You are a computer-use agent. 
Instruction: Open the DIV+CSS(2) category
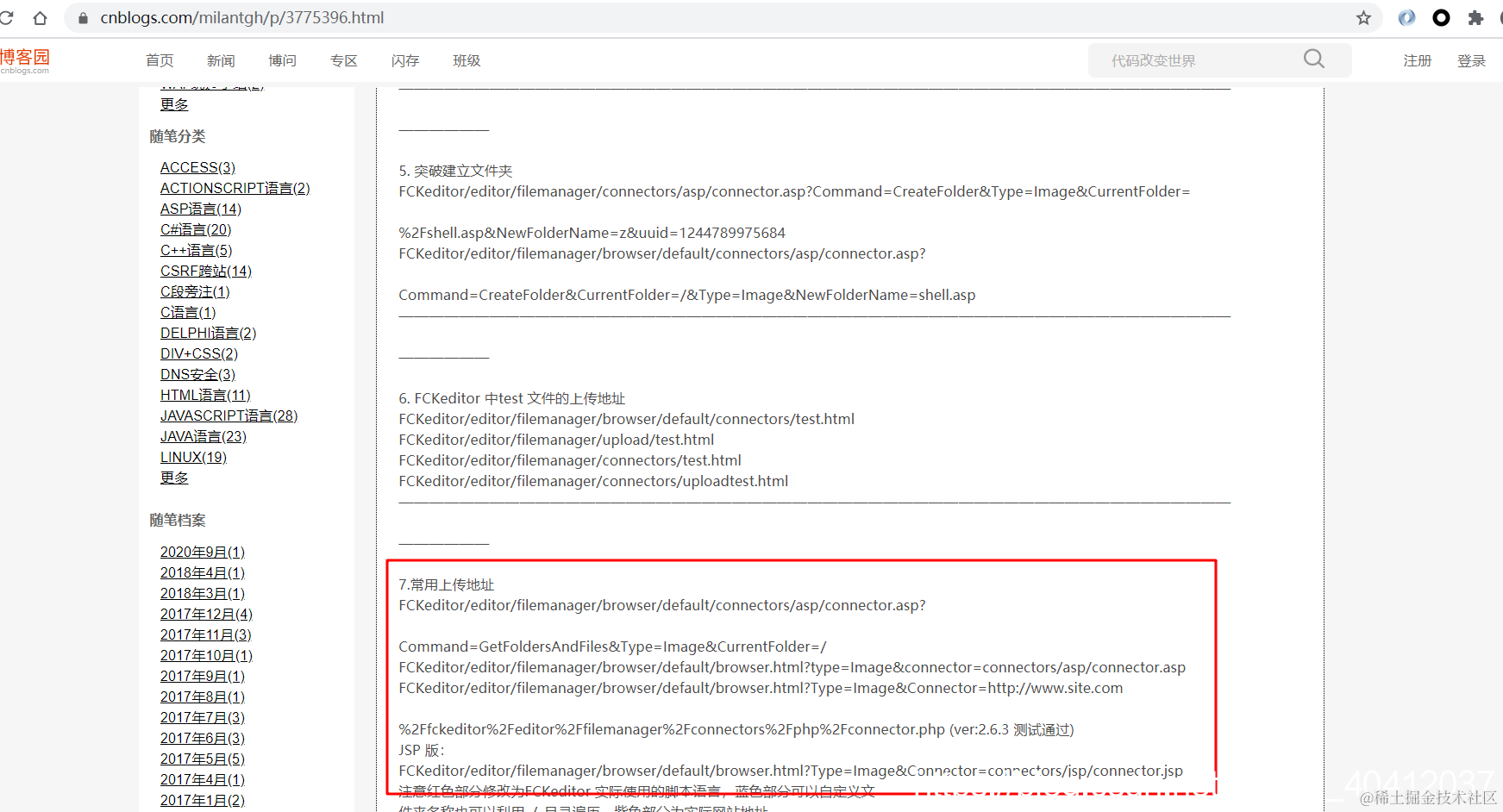click(x=199, y=353)
